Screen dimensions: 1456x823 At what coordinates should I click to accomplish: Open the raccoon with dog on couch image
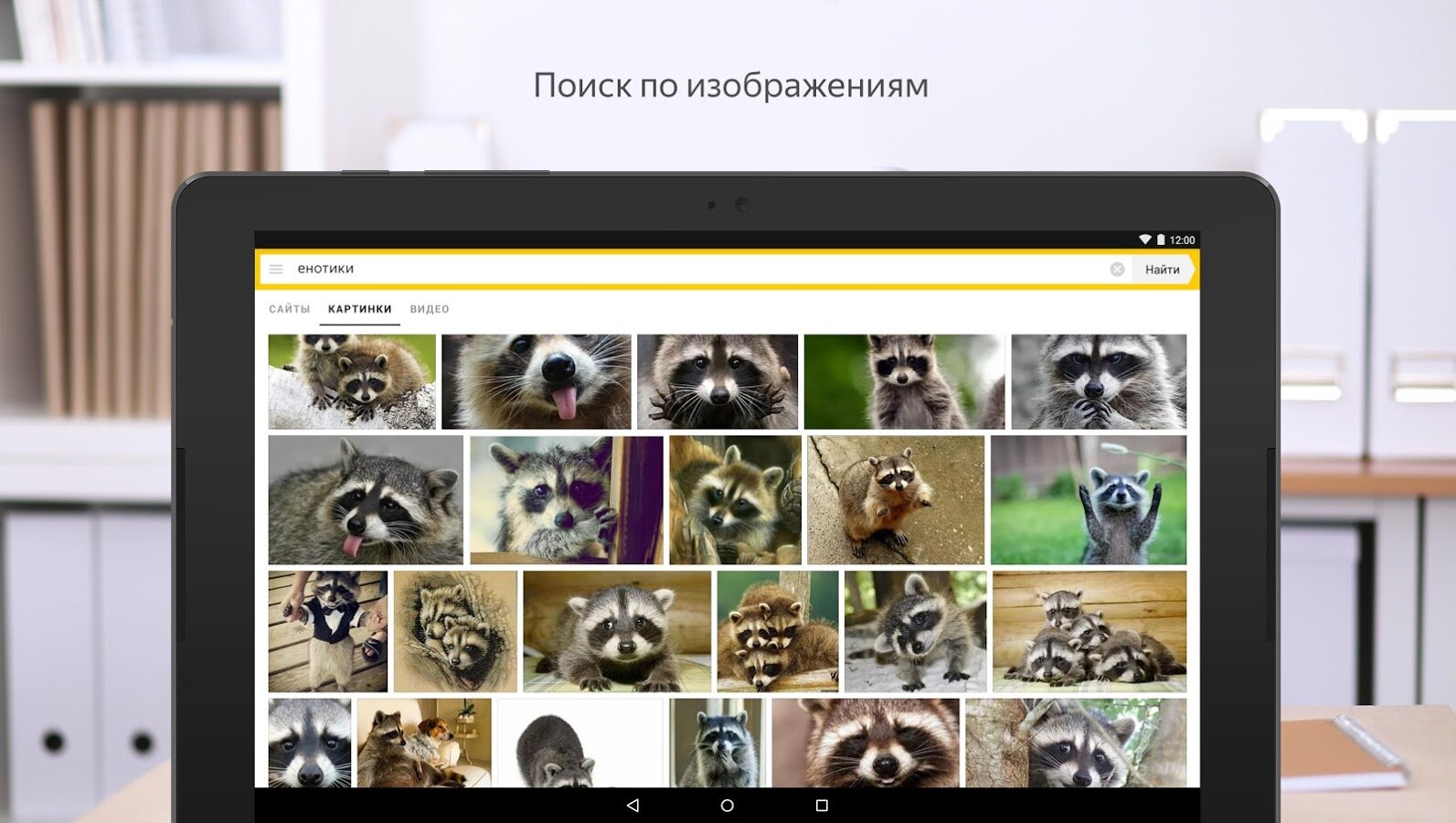(424, 743)
